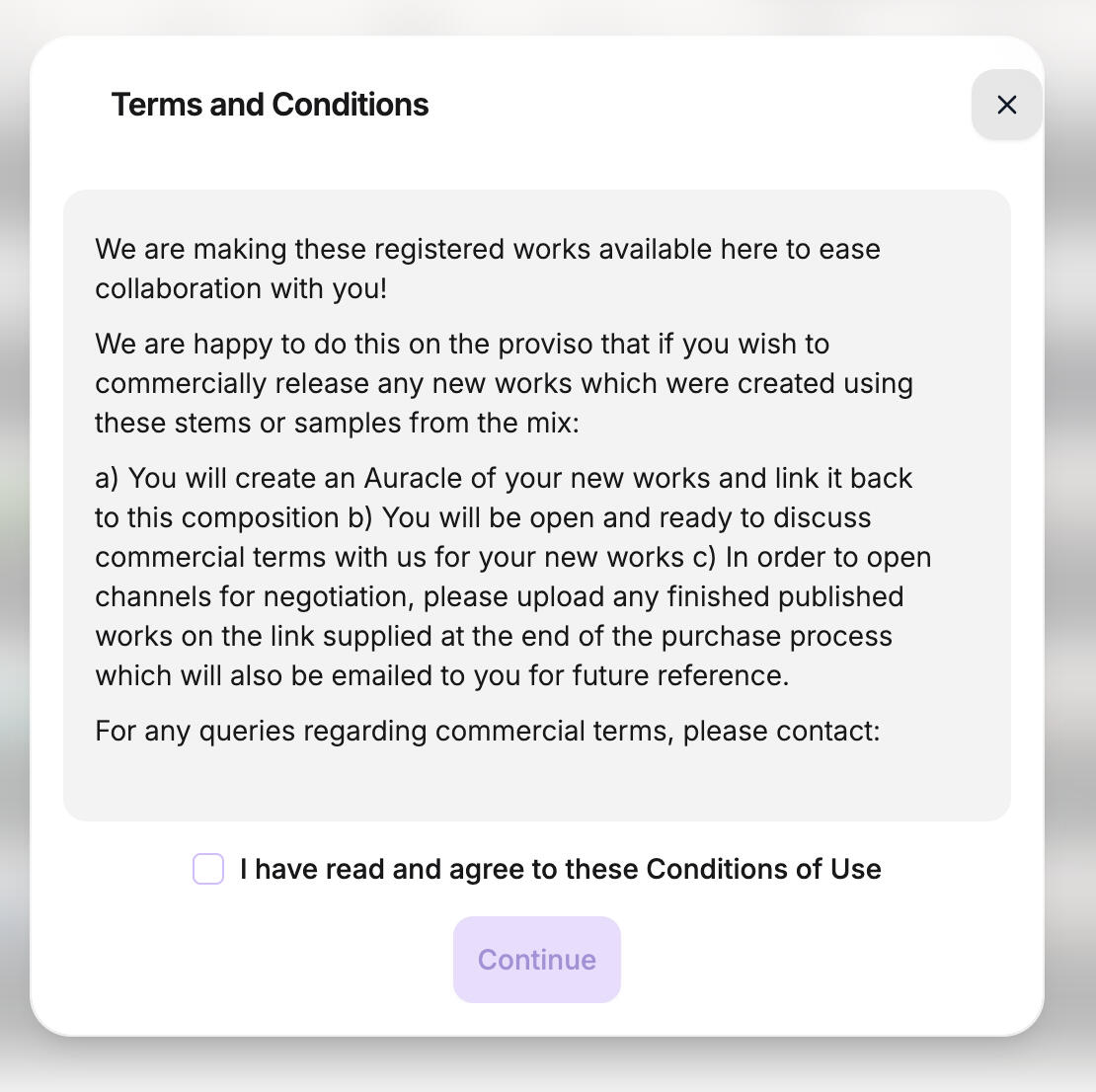Screen dimensions: 1096x1092
Task: Click the 'collaboration with you!' line
Action: (x=241, y=288)
